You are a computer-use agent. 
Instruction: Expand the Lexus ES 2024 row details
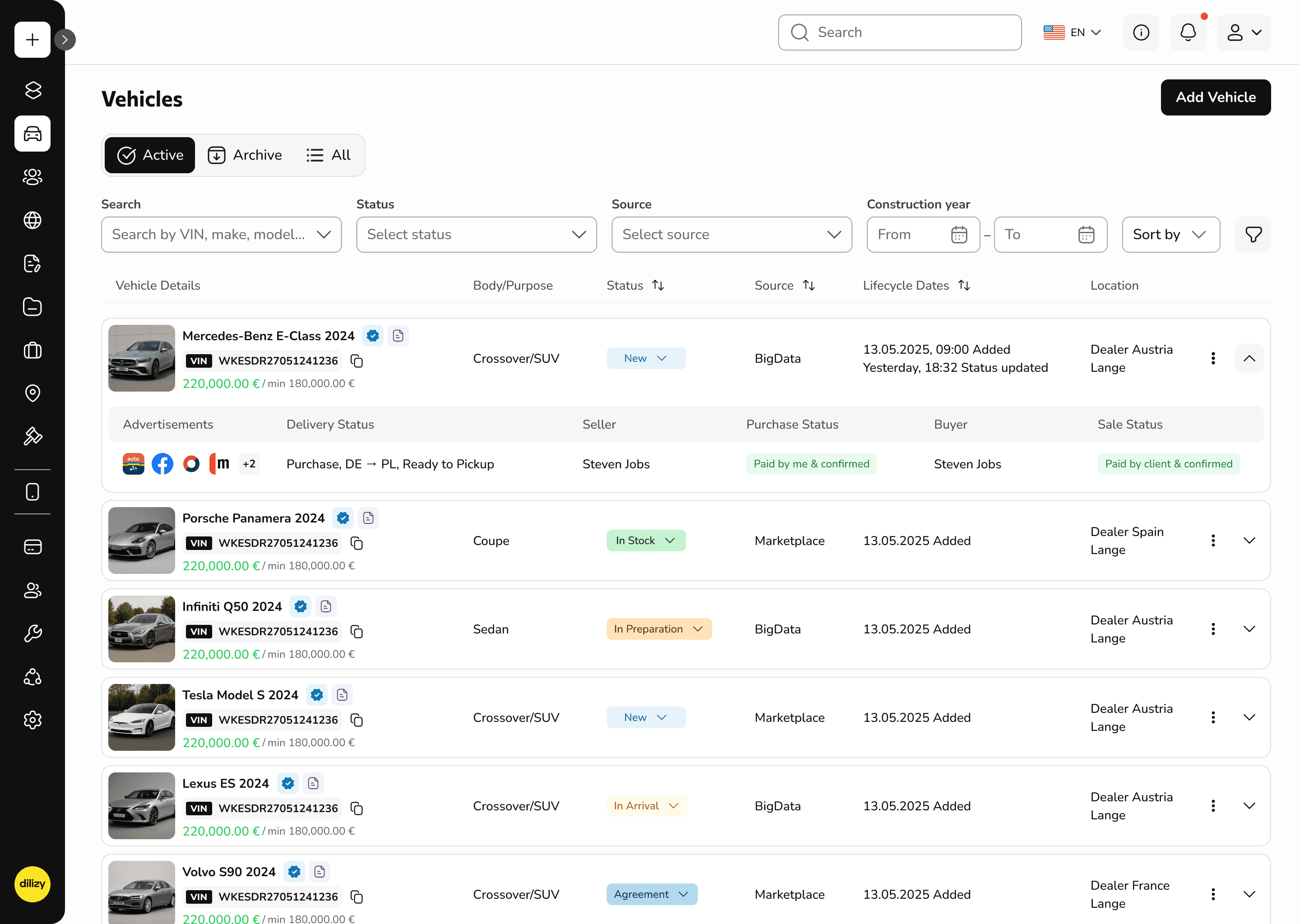[x=1250, y=806]
